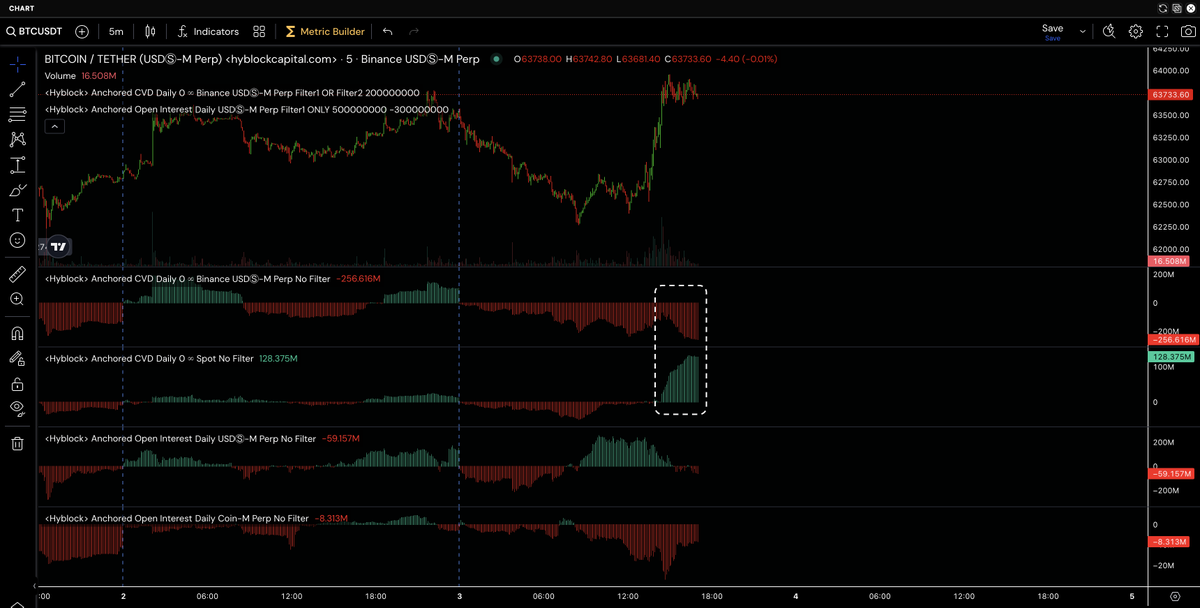Open the indicator templates grid
The width and height of the screenshot is (1200, 608).
click(x=259, y=32)
